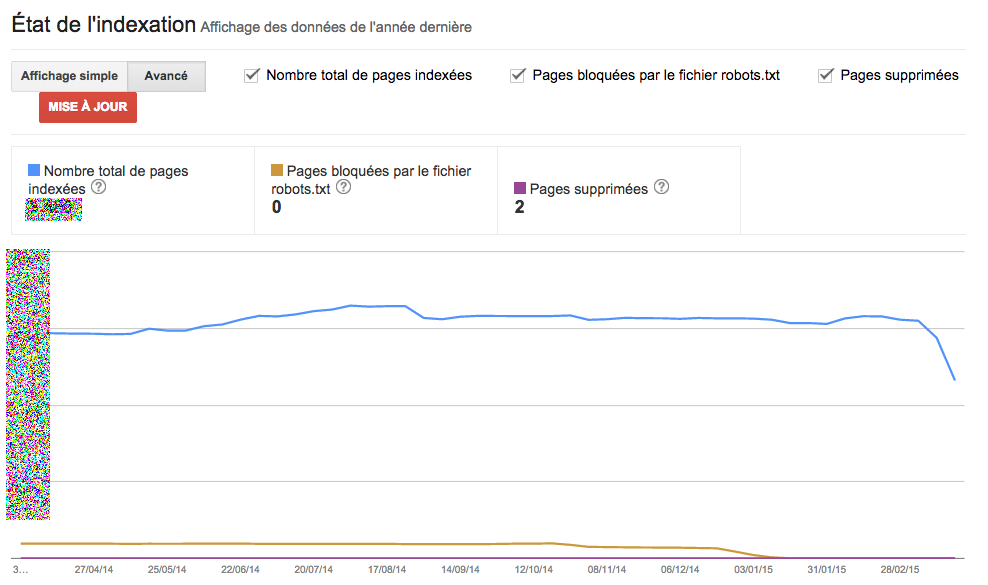988x585 pixels.
Task: Toggle the Pages supprimées checkbox
Action: coord(825,76)
